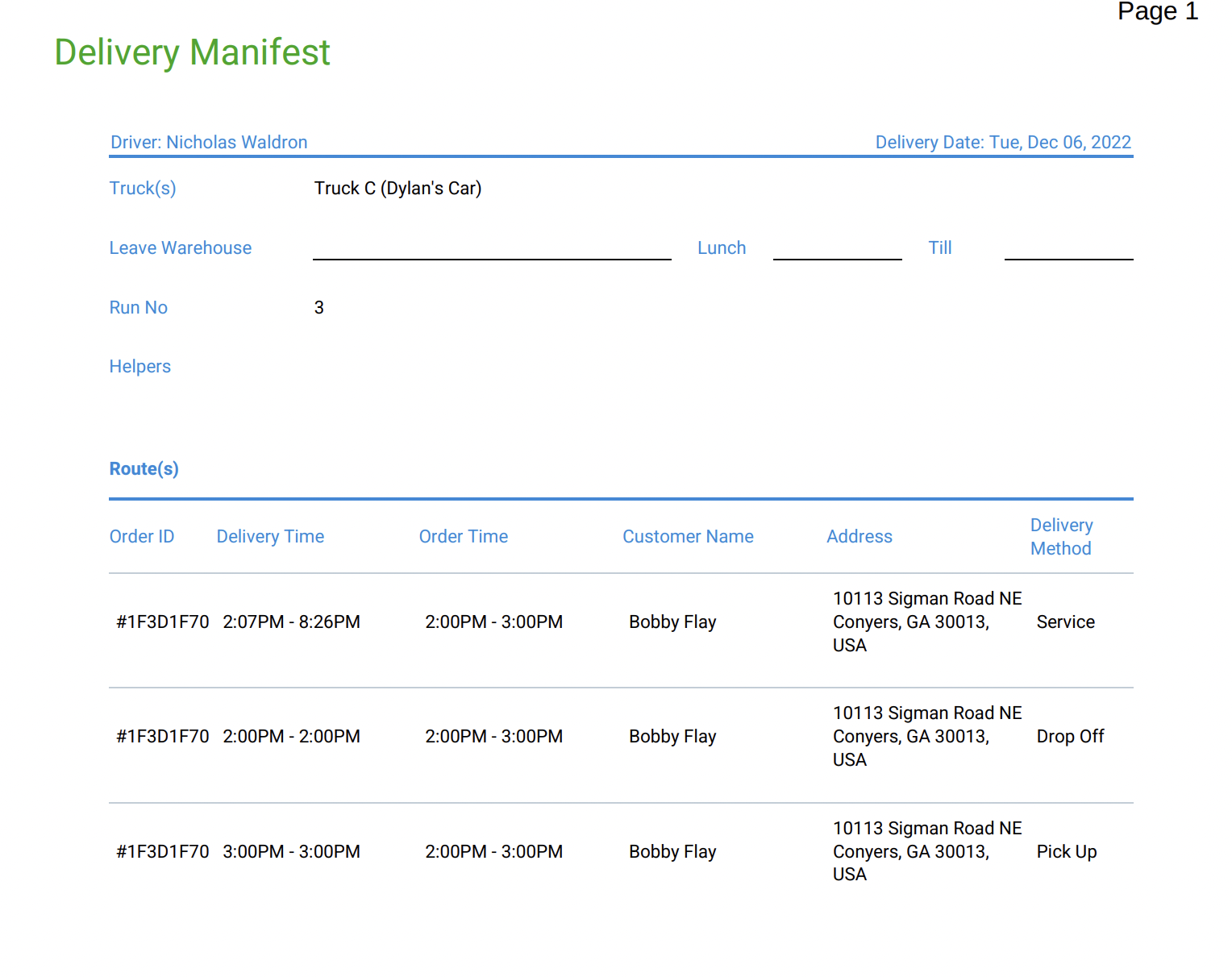Select the Driver: Nicholas Waldron label
Image resolution: width=1232 pixels, height=977 pixels.
[x=209, y=142]
